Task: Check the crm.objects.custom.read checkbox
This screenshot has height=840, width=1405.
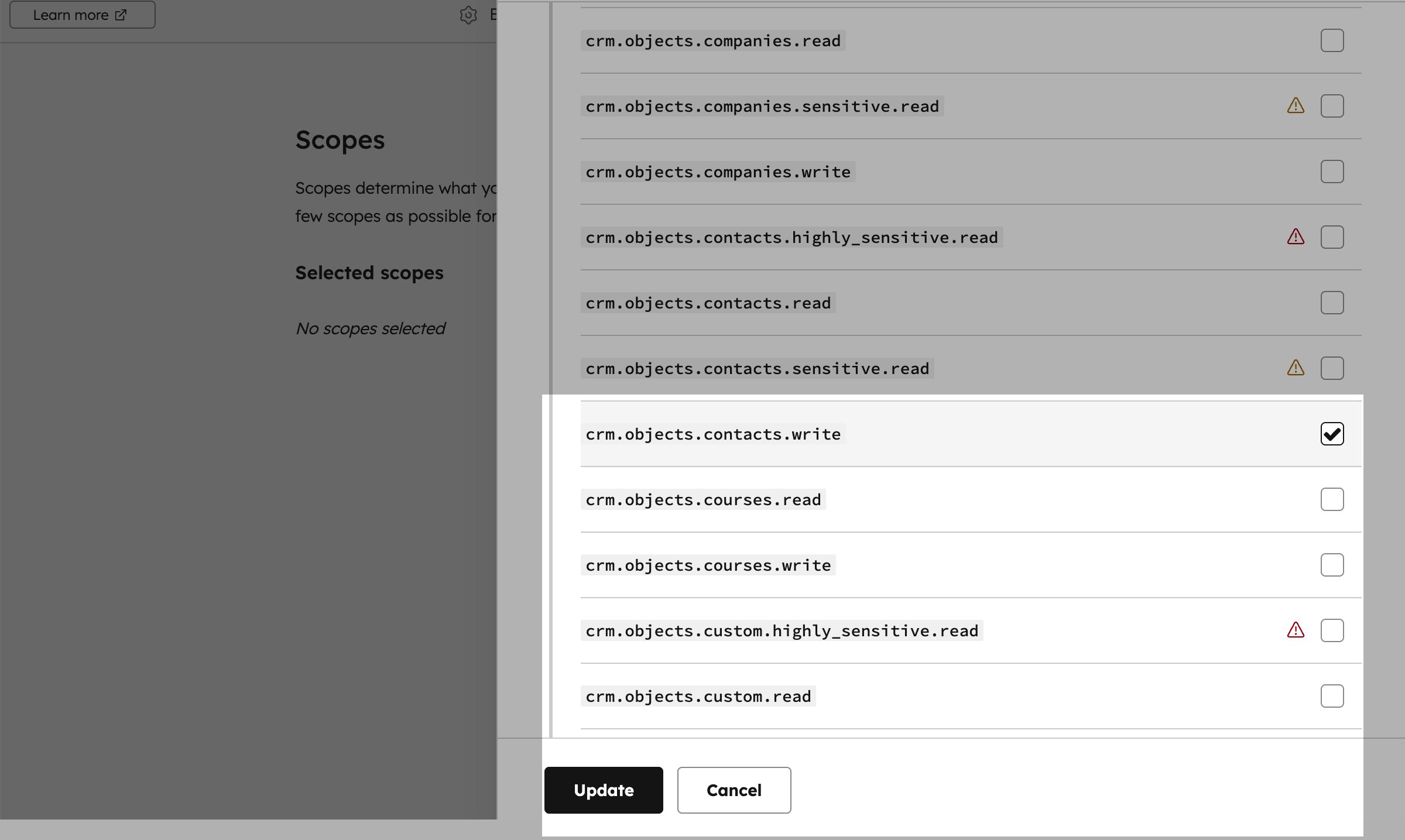Action: 1332,697
